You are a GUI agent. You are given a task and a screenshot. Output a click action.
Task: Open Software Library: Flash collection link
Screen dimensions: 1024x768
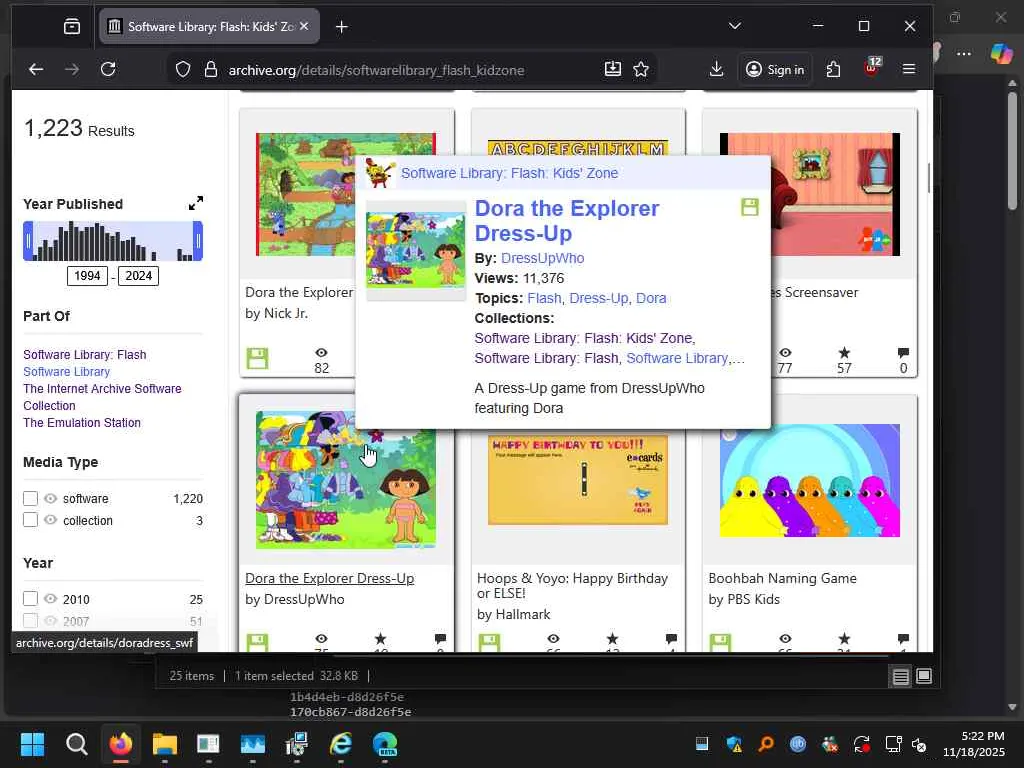click(85, 355)
